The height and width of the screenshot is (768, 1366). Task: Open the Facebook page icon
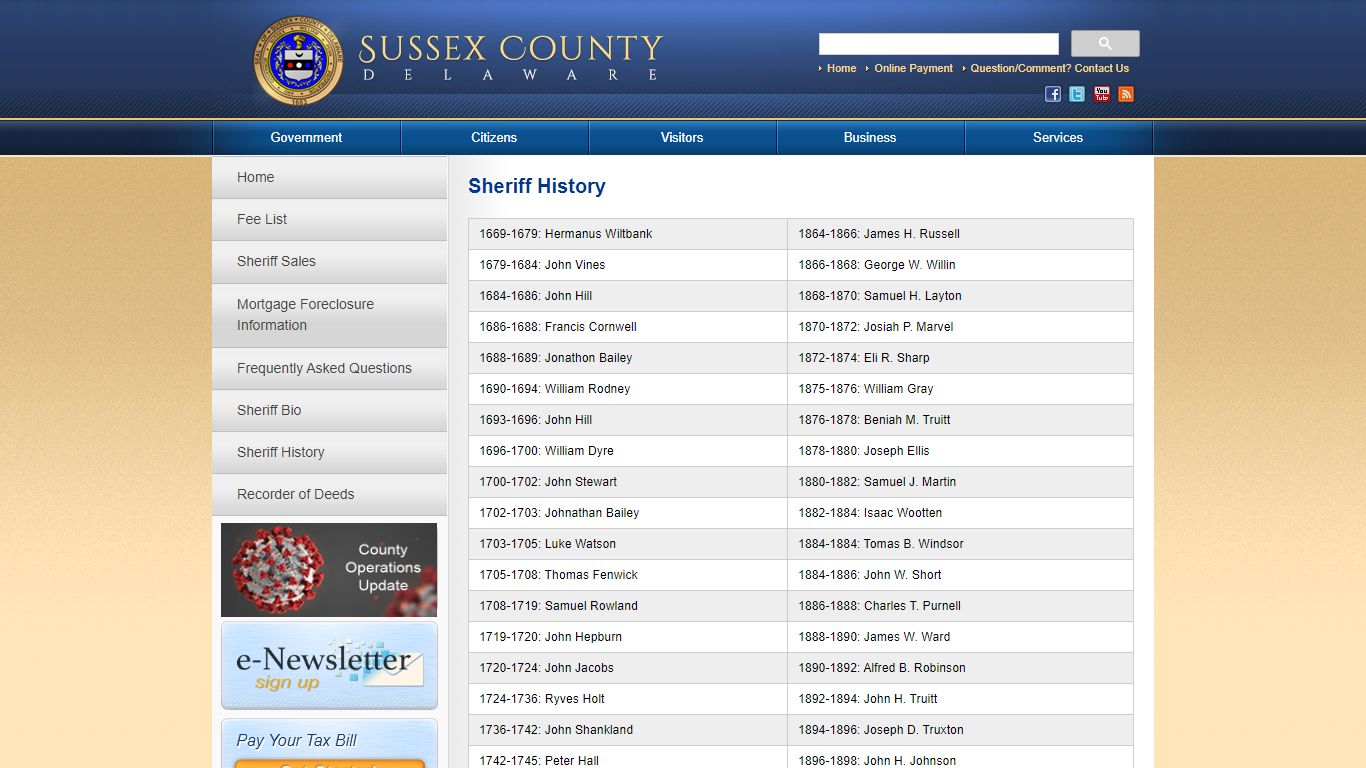[1053, 94]
